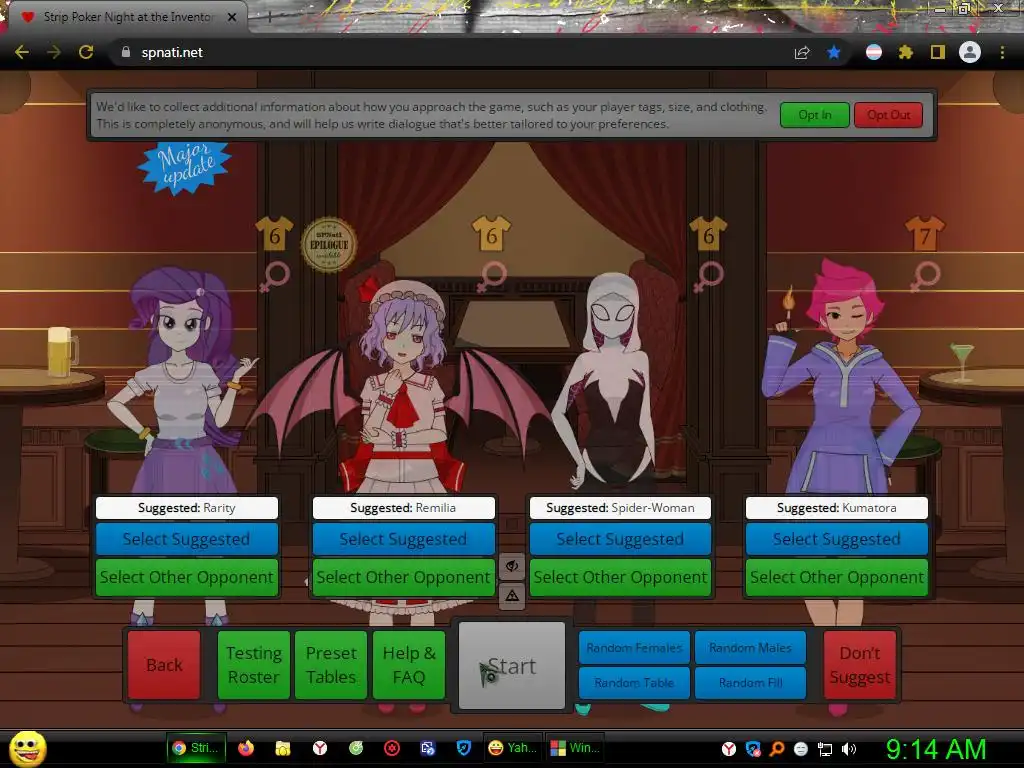Viewport: 1024px width, 768px height.
Task: Click the Don't Suggest button
Action: (x=859, y=665)
